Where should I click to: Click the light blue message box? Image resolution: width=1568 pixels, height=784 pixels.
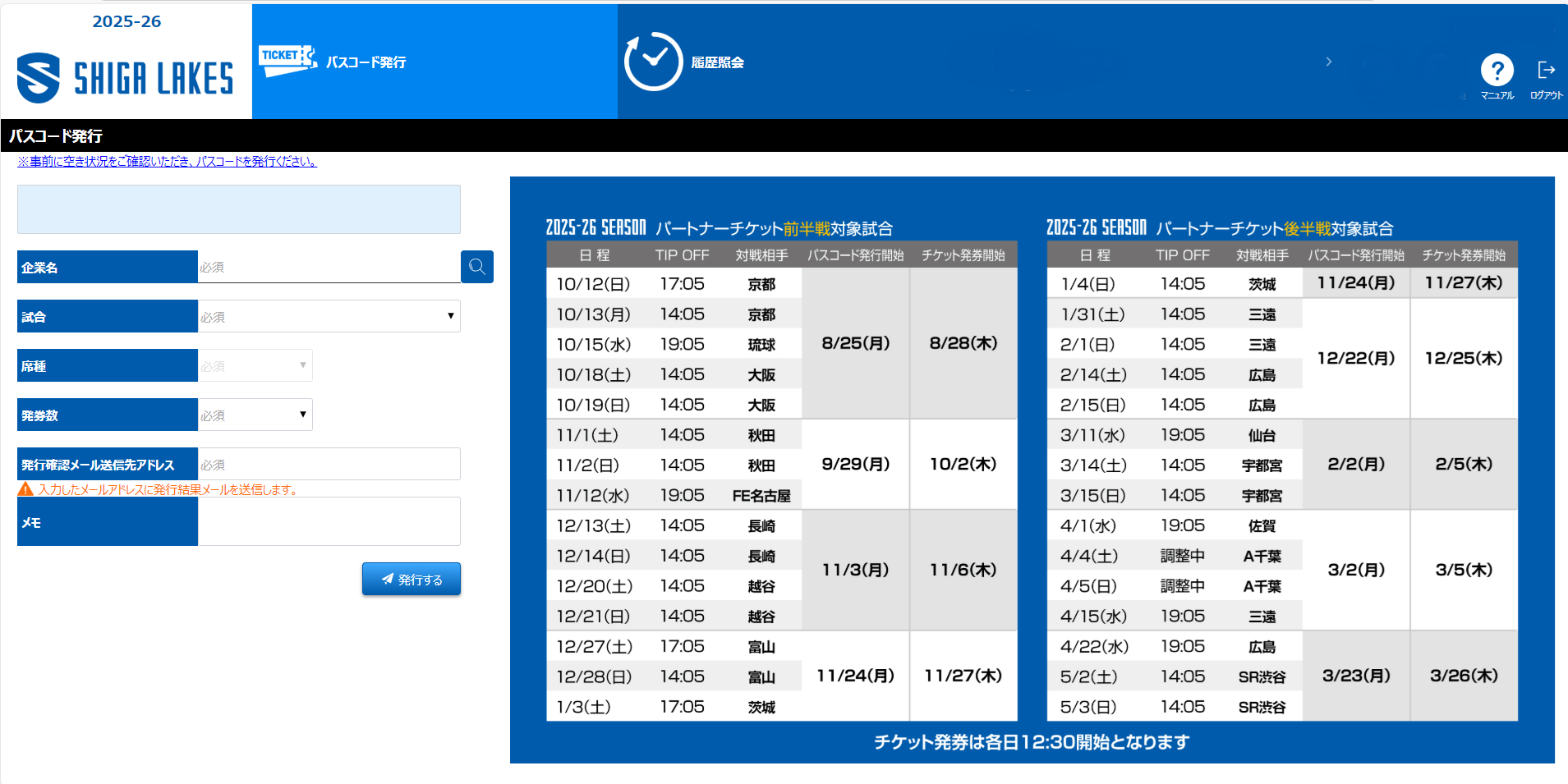pos(238,209)
